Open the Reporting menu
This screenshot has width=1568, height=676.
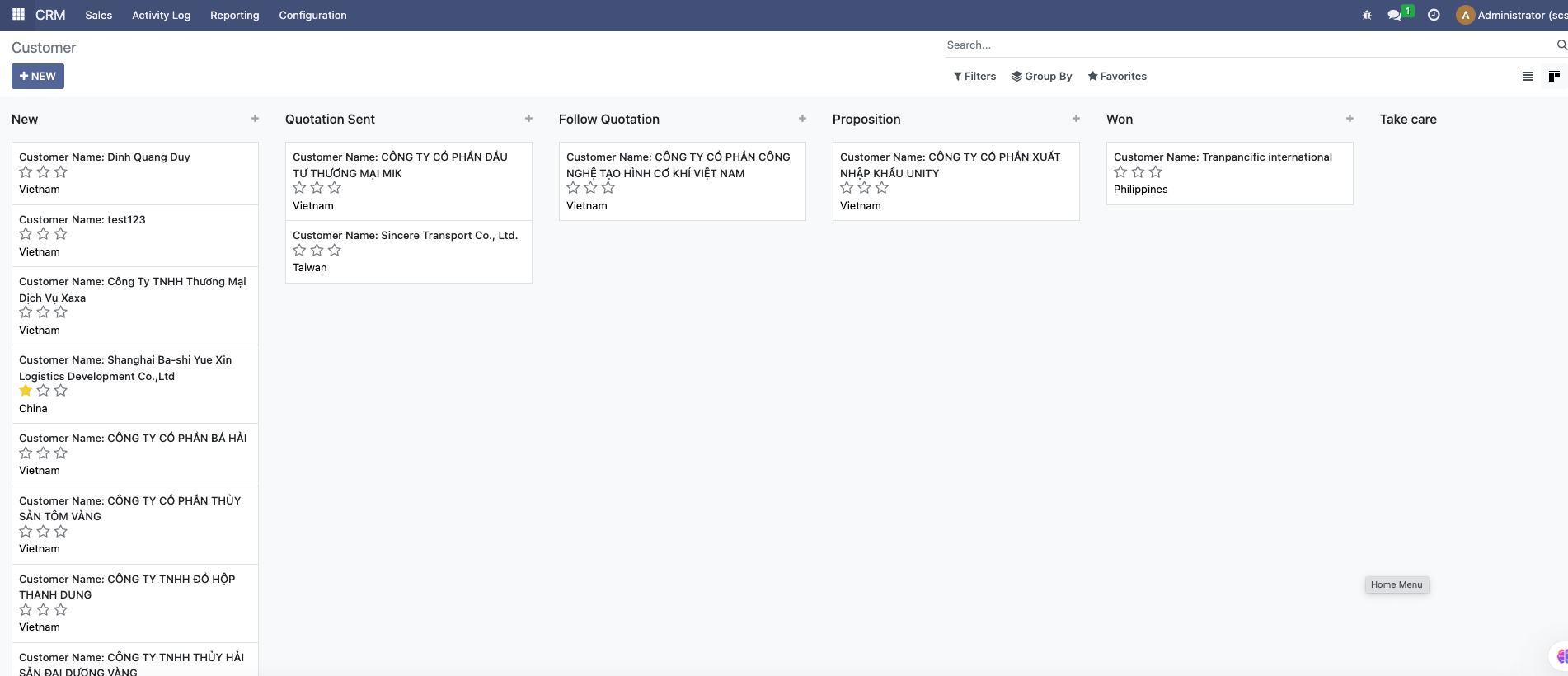234,15
